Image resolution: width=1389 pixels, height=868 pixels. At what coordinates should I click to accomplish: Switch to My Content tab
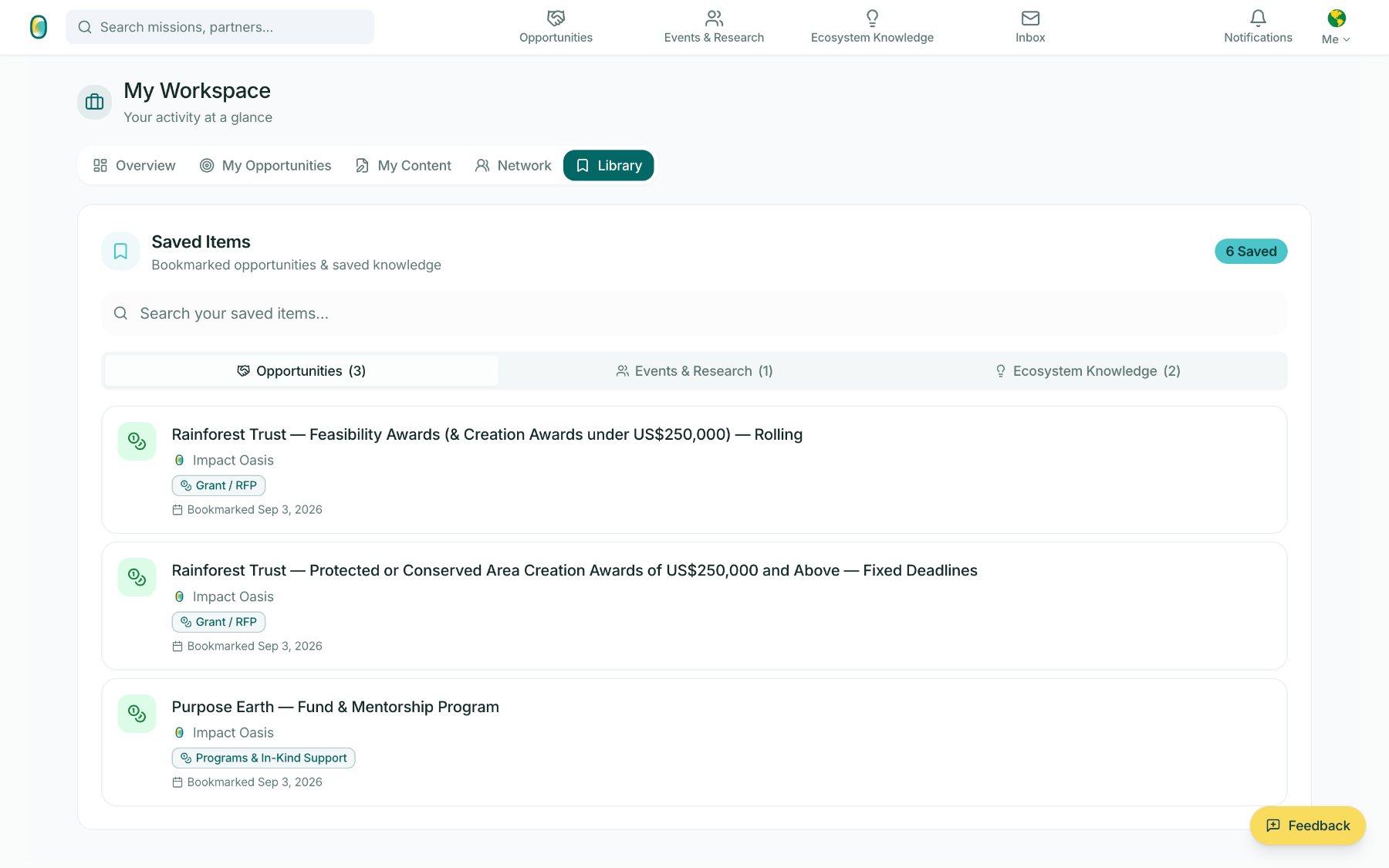coord(404,165)
